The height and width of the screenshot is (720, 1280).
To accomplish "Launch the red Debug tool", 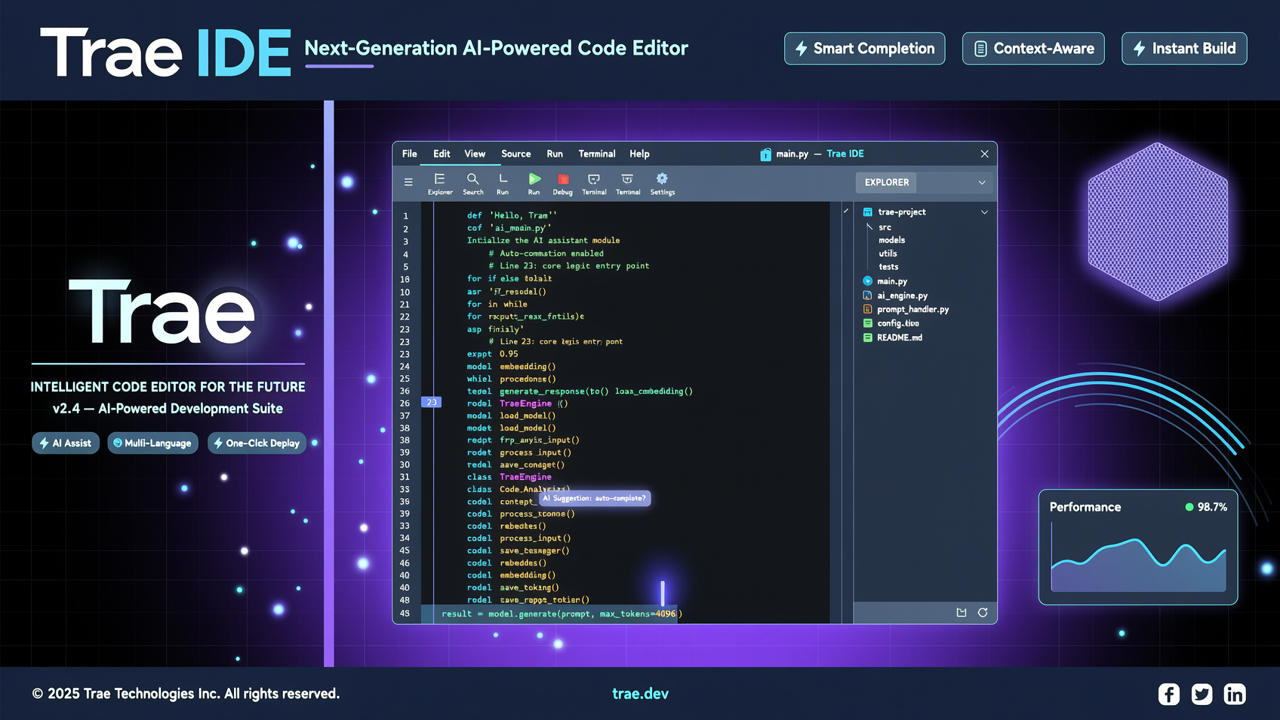I will click(563, 183).
